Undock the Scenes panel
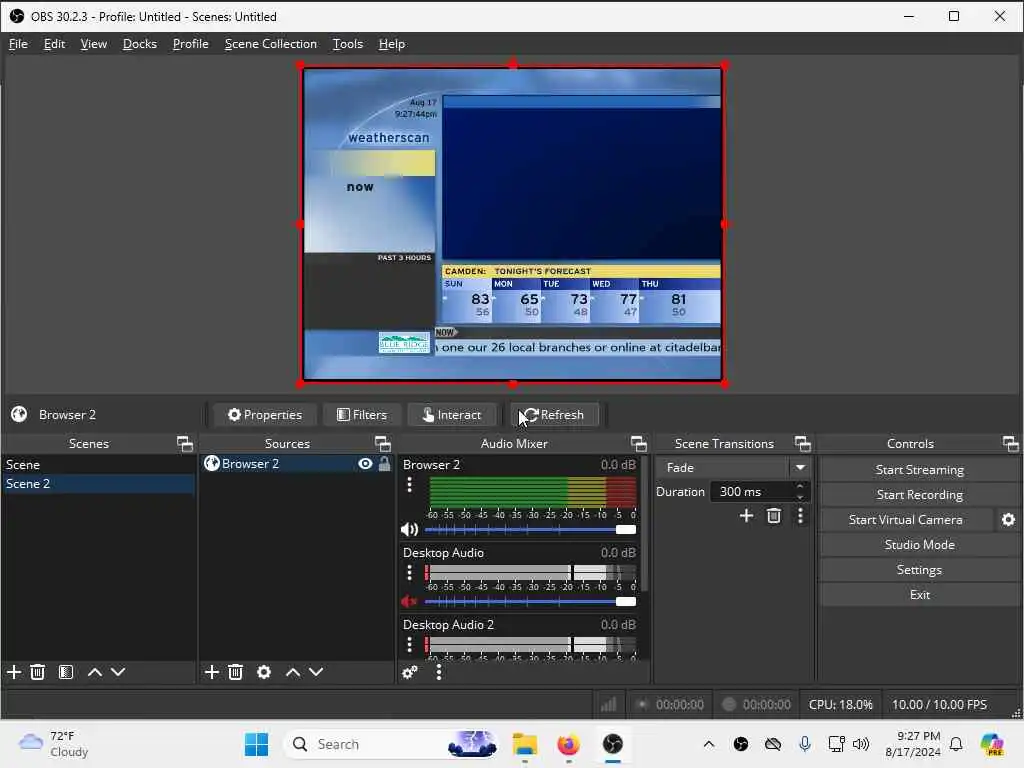The height and width of the screenshot is (768, 1024). pos(185,444)
